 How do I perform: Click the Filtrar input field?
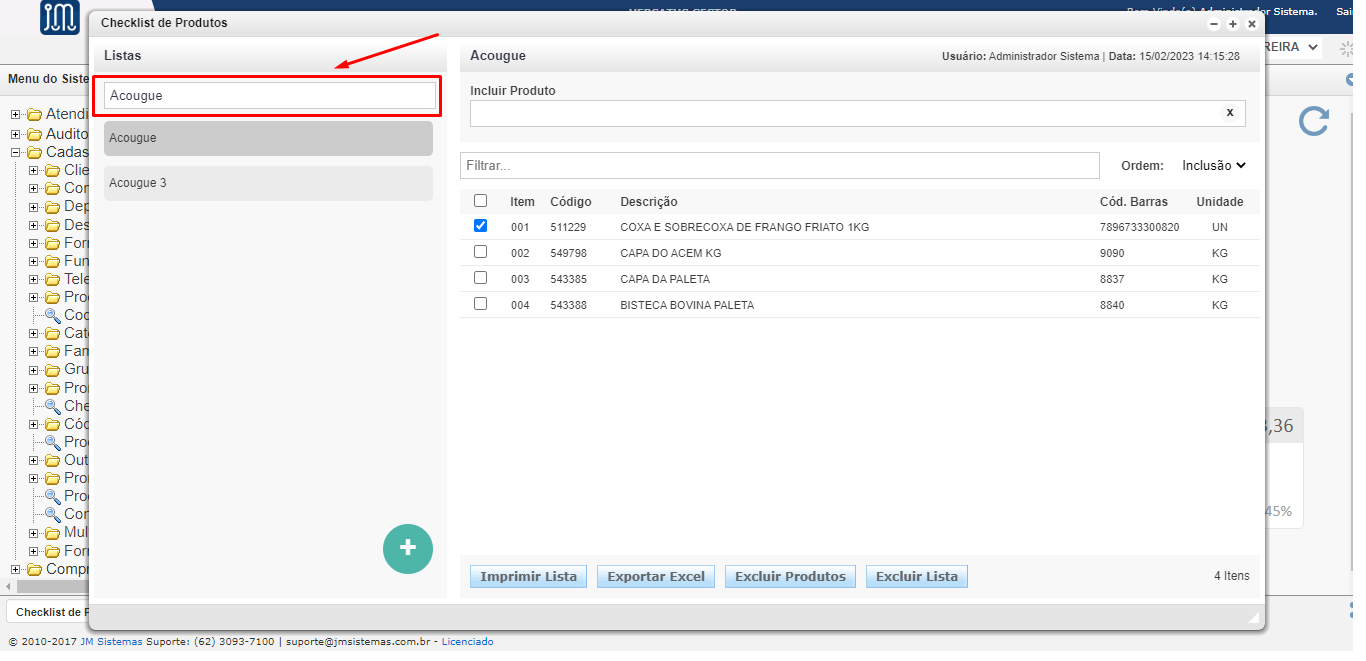pos(779,165)
